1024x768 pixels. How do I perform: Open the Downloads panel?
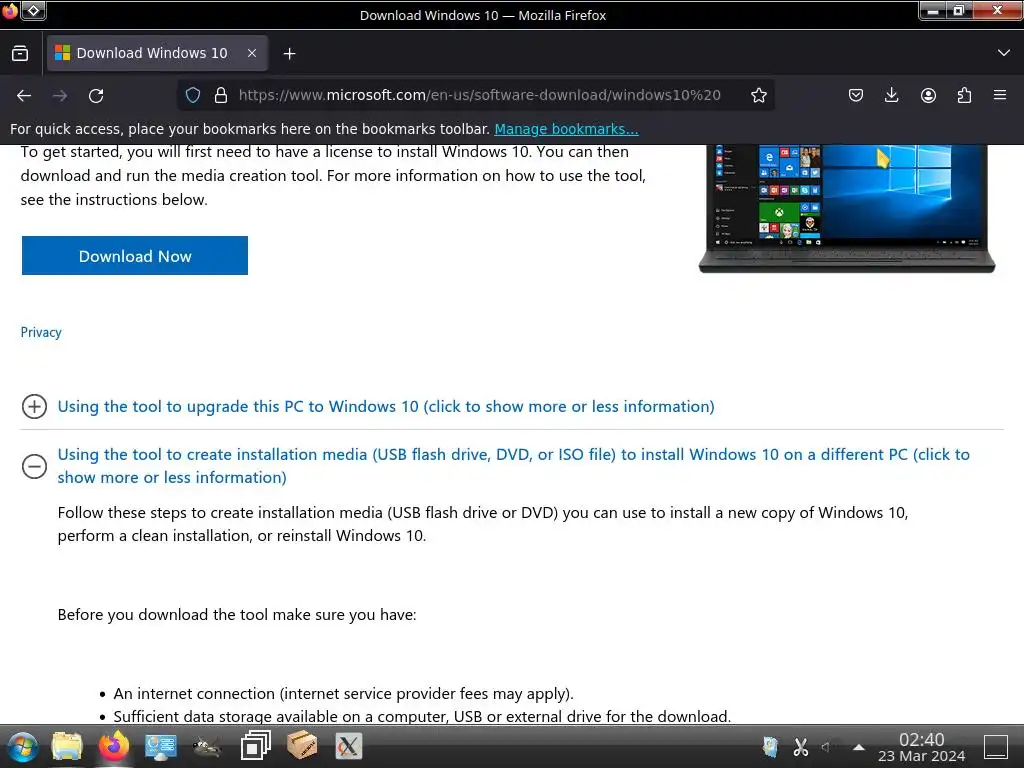pos(891,95)
